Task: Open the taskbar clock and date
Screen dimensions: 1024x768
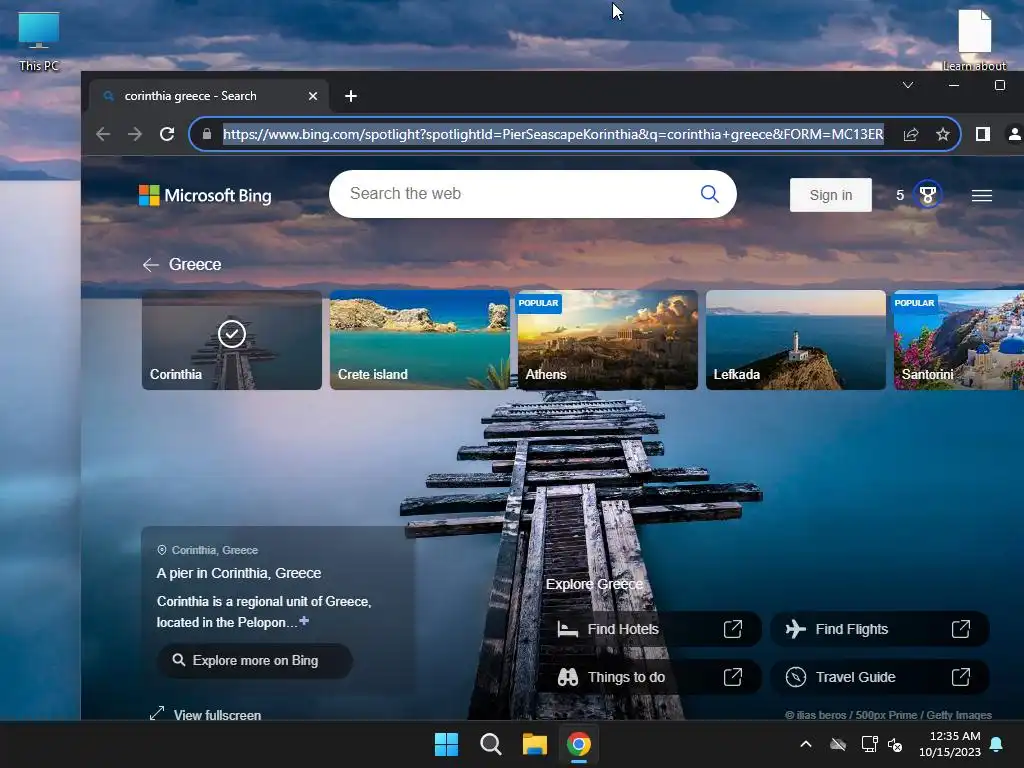Action: click(x=950, y=744)
